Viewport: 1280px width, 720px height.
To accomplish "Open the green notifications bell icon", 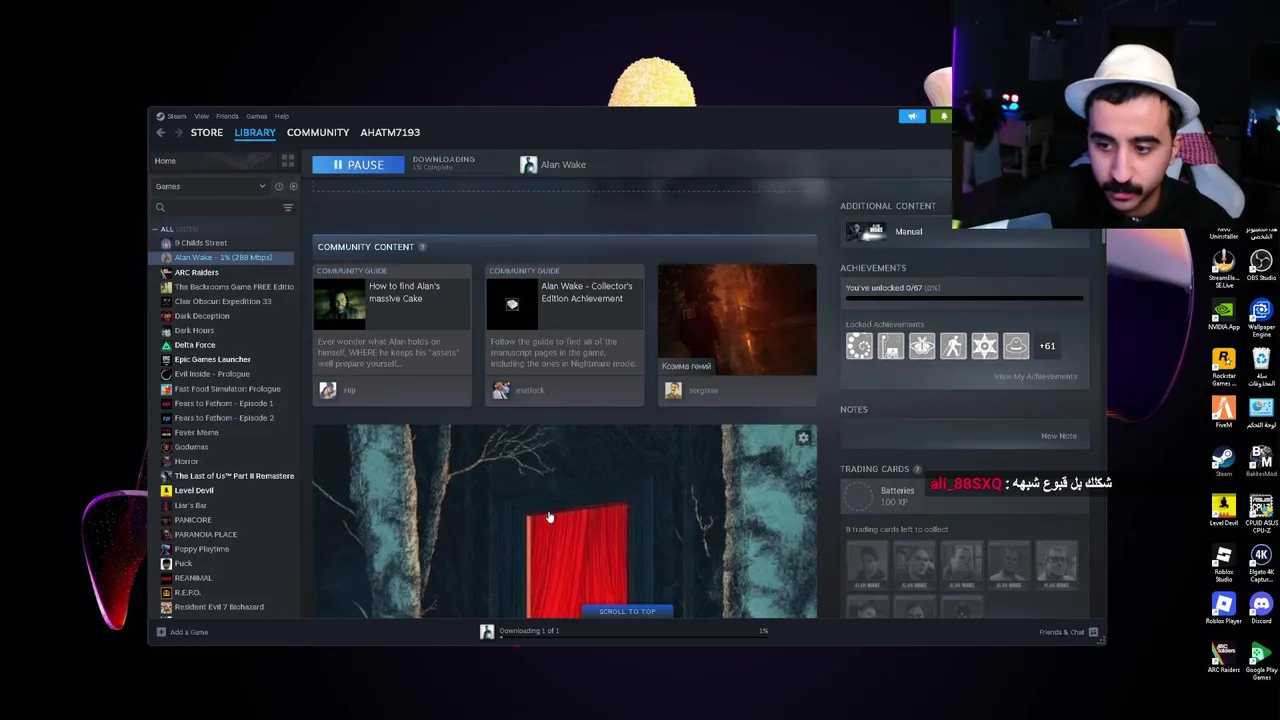I will coord(943,116).
